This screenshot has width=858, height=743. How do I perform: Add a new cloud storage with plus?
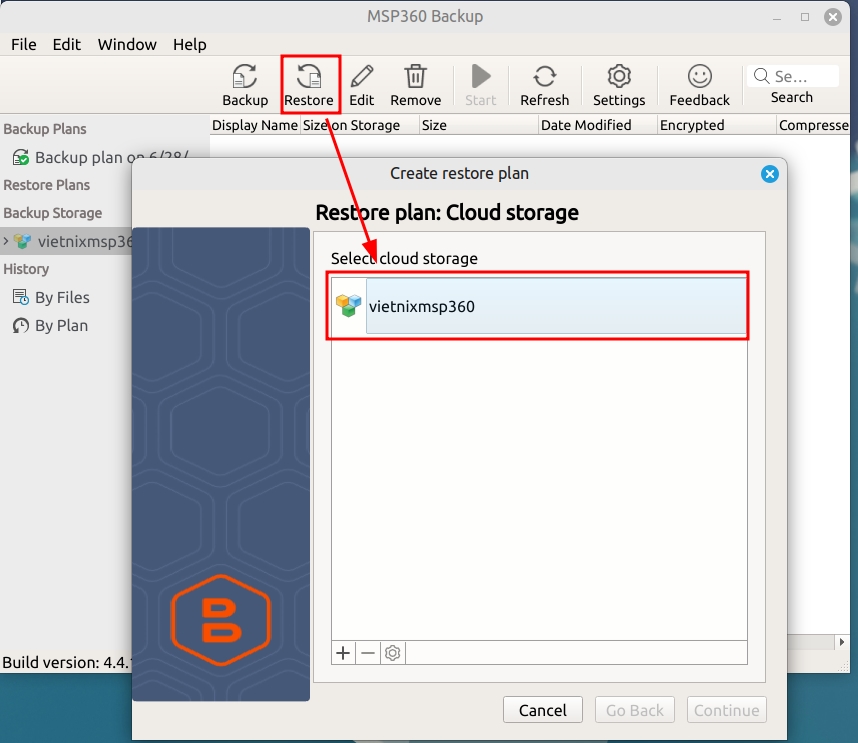[343, 653]
